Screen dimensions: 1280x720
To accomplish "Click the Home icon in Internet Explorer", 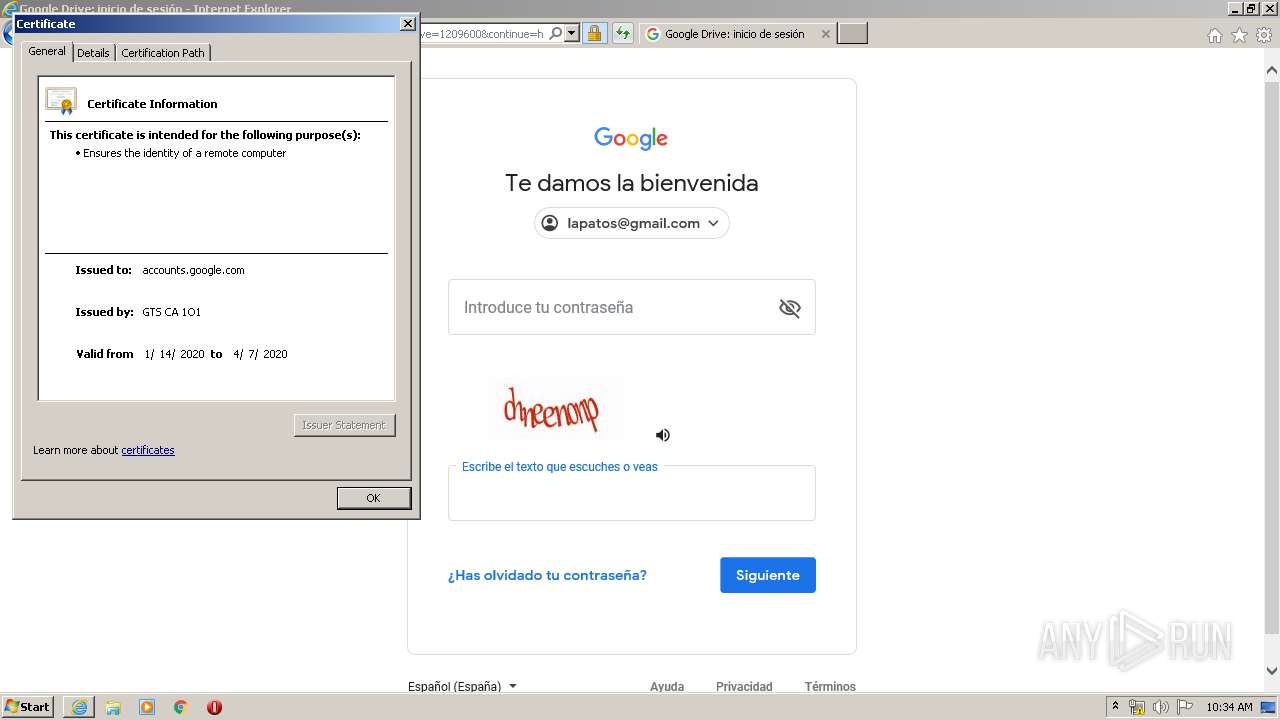I will click(1214, 35).
